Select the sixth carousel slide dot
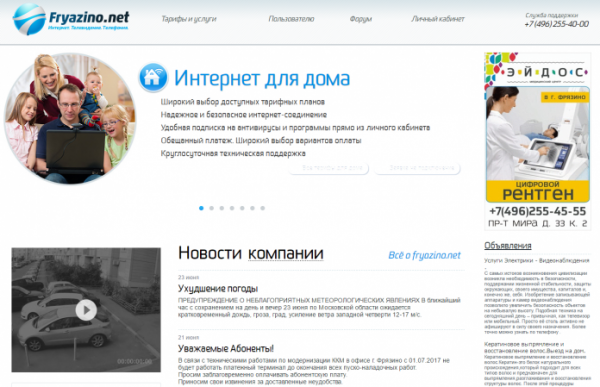The width and height of the screenshot is (600, 387). point(252,208)
